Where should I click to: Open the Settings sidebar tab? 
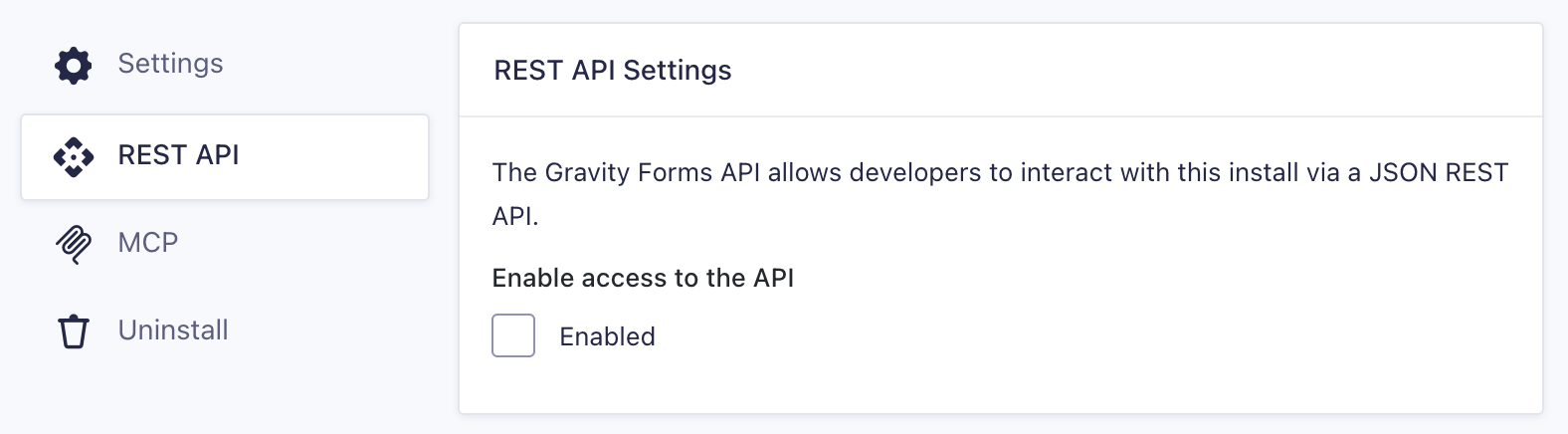(225, 65)
